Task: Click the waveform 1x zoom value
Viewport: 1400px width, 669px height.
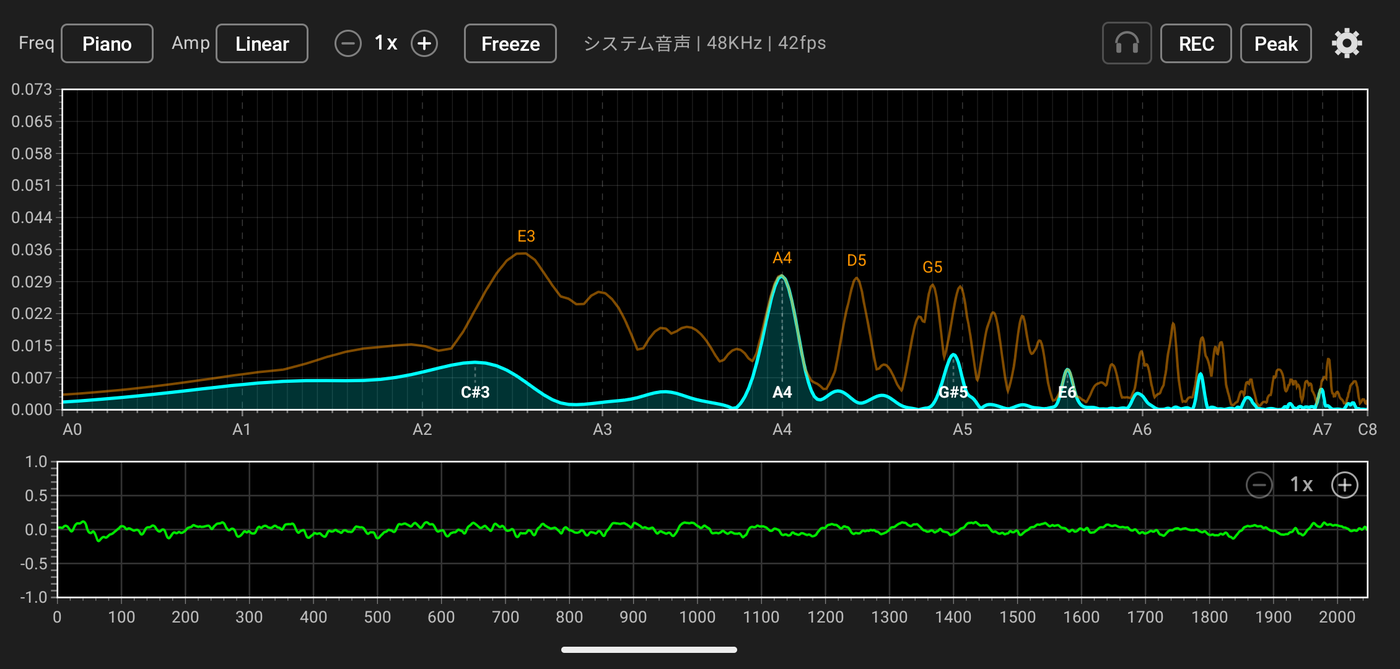Action: [1301, 485]
